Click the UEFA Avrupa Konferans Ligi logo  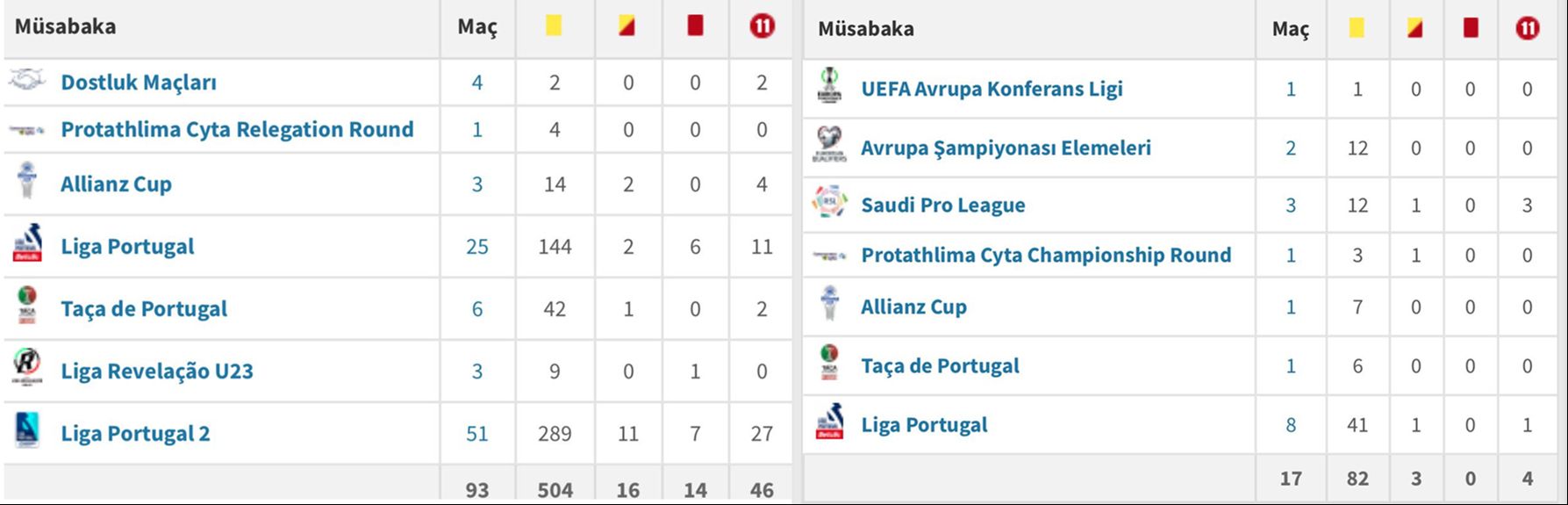pyautogui.click(x=829, y=86)
